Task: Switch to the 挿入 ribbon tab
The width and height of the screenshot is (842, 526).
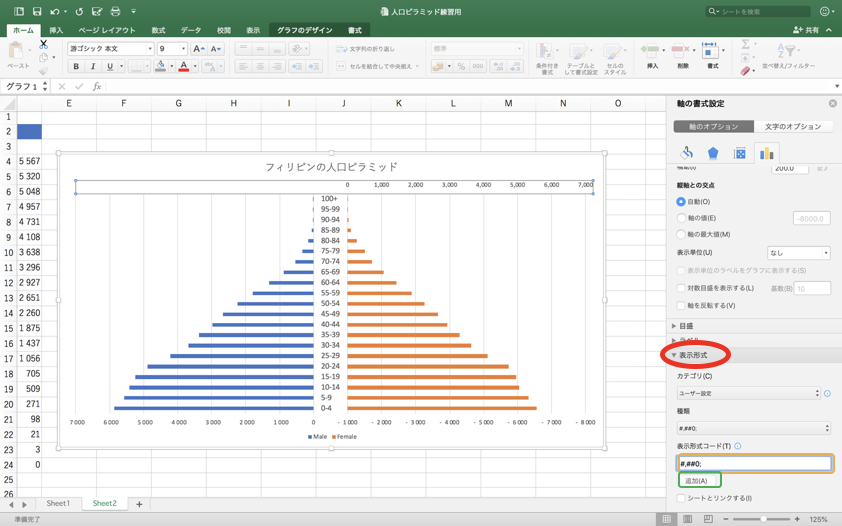Action: [56, 31]
